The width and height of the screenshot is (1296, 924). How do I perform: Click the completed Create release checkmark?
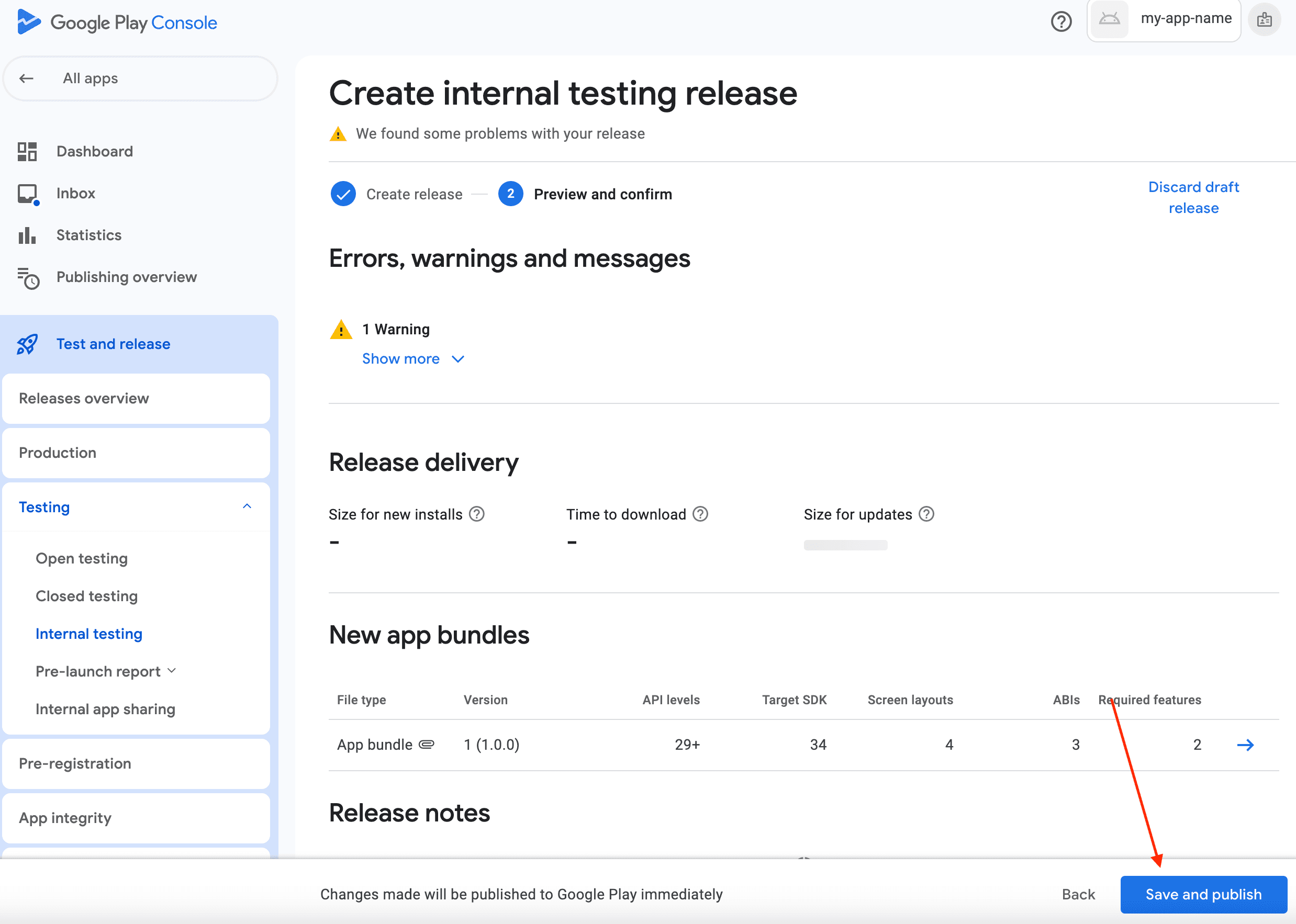(343, 194)
